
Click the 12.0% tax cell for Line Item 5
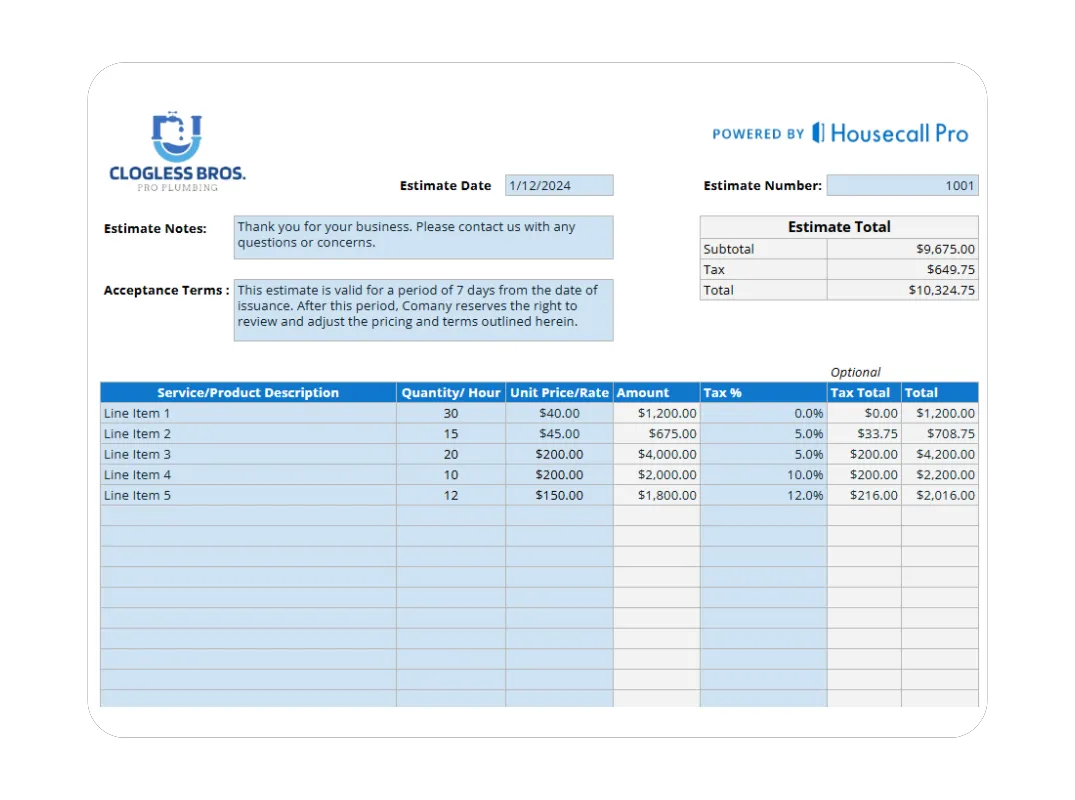(806, 495)
